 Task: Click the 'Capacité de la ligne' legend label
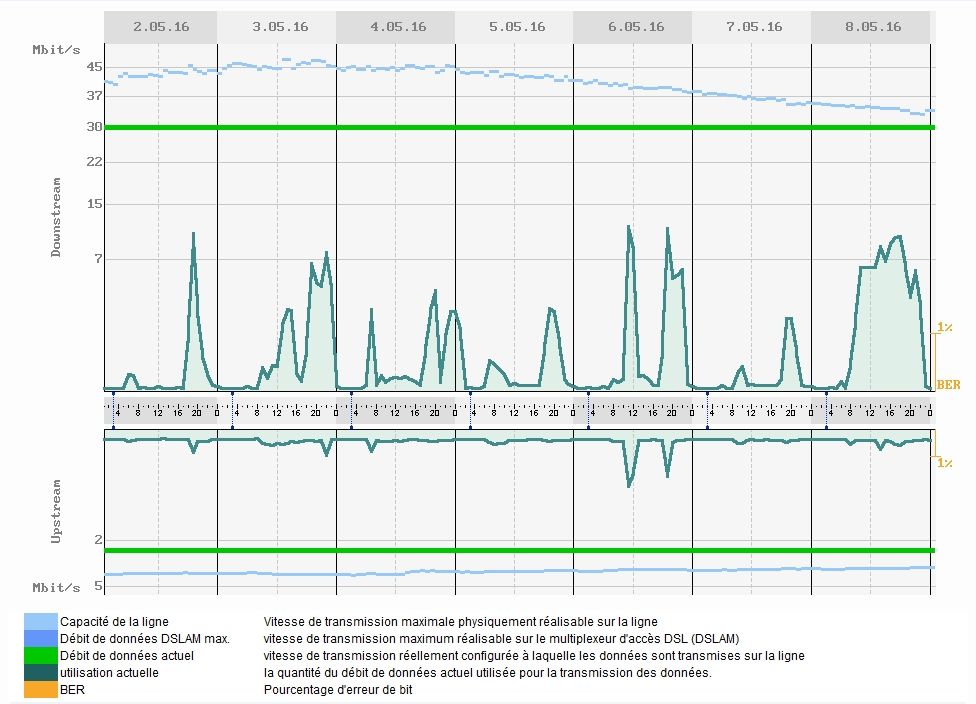[x=114, y=621]
